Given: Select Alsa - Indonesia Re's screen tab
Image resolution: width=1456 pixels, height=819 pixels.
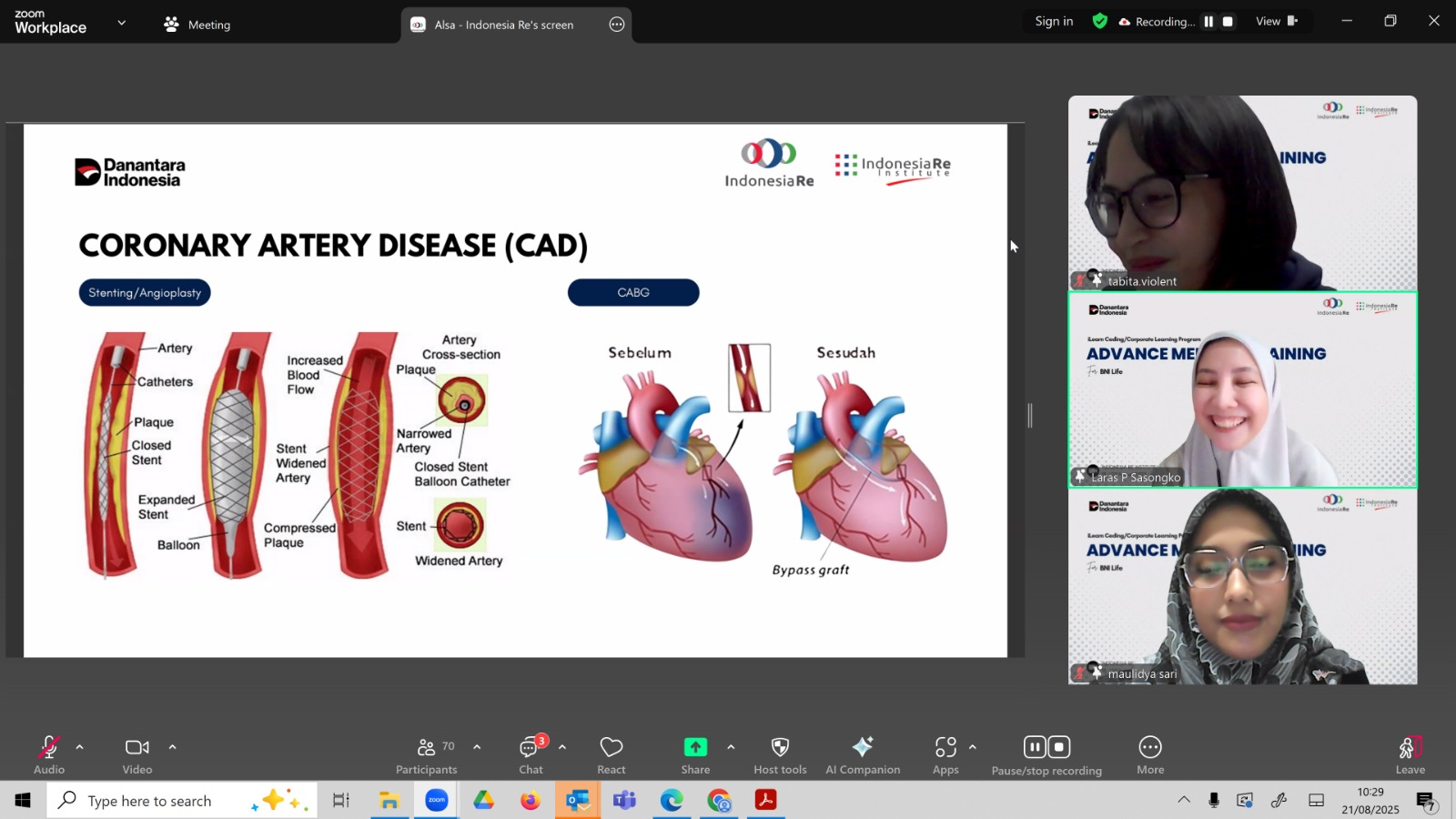Looking at the screenshot, I should (x=503, y=25).
